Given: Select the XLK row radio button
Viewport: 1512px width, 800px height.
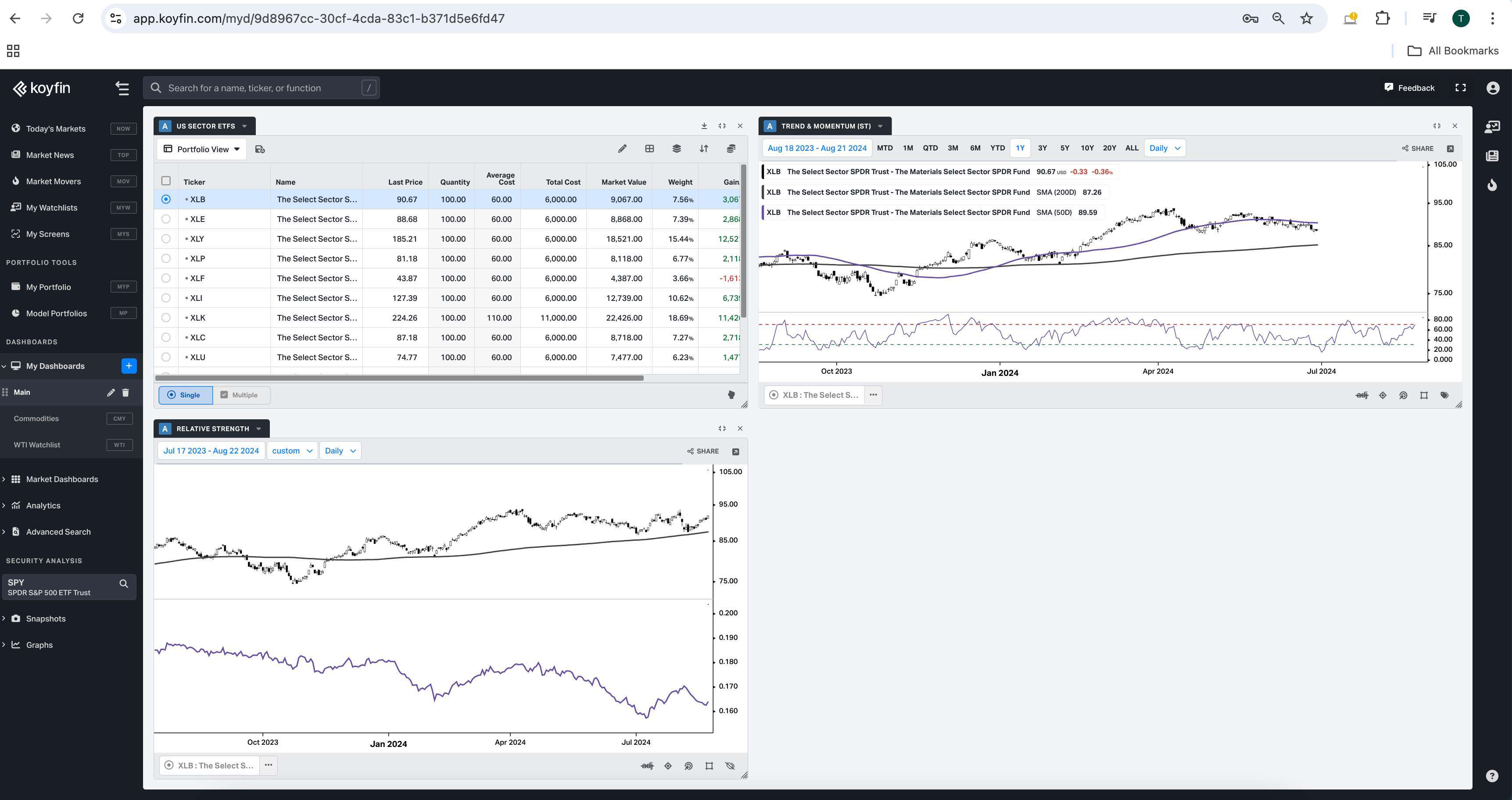Looking at the screenshot, I should pos(166,318).
